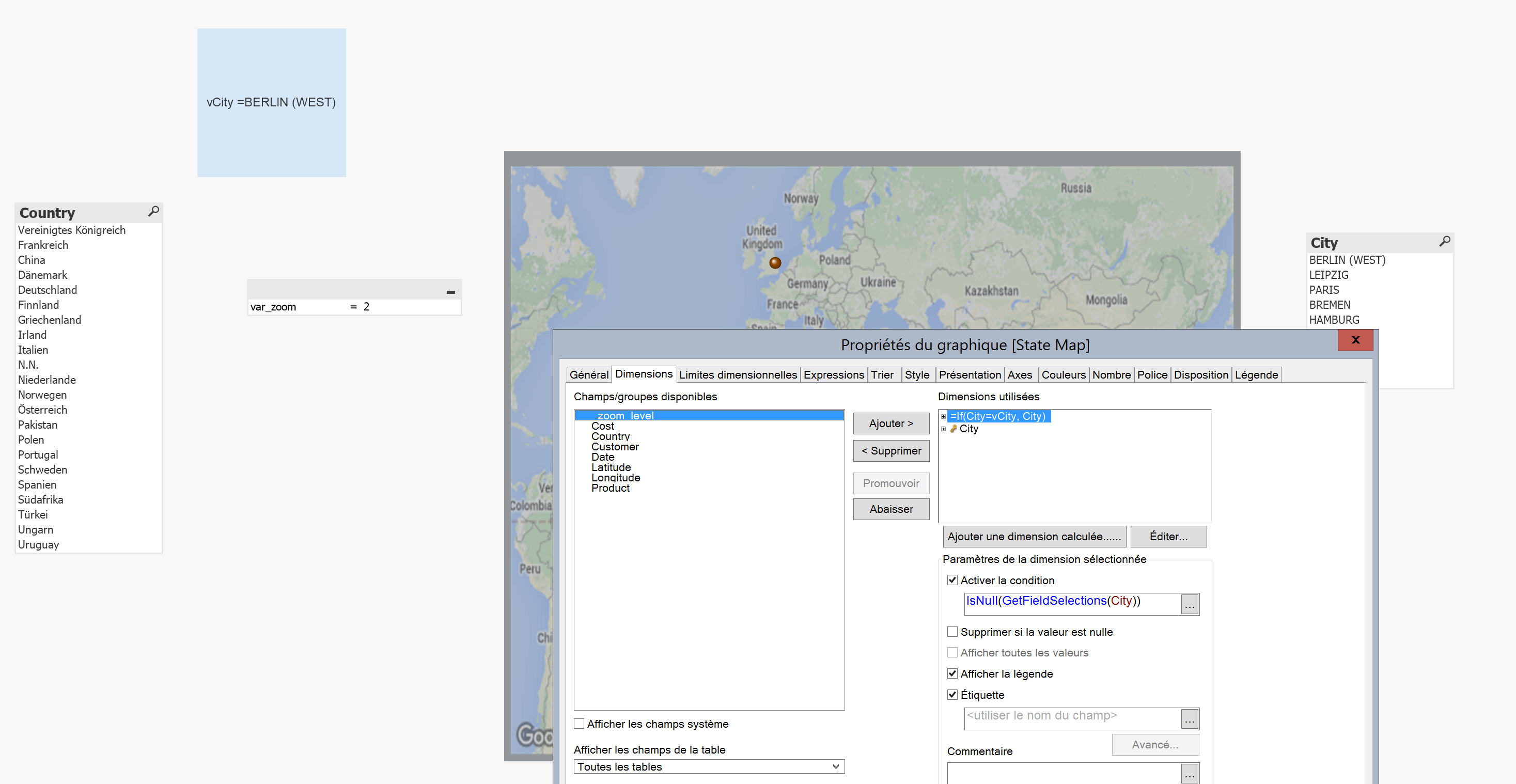The width and height of the screenshot is (1516, 784).
Task: Select BREMEN in City list box
Action: [1379, 305]
